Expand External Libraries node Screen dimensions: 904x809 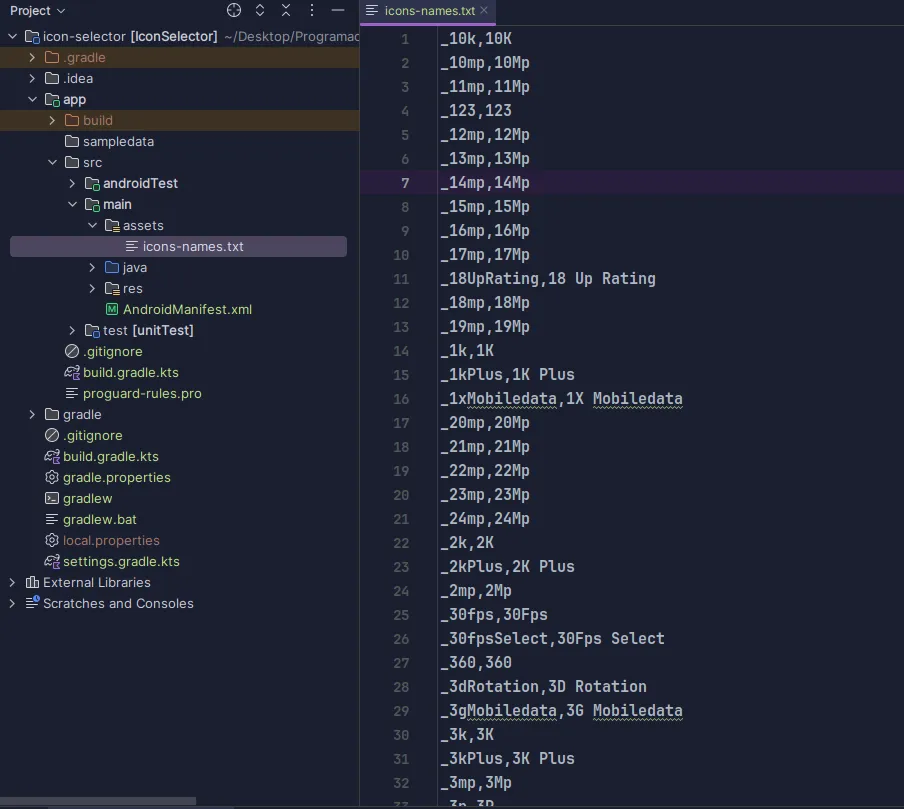pyautogui.click(x=12, y=583)
